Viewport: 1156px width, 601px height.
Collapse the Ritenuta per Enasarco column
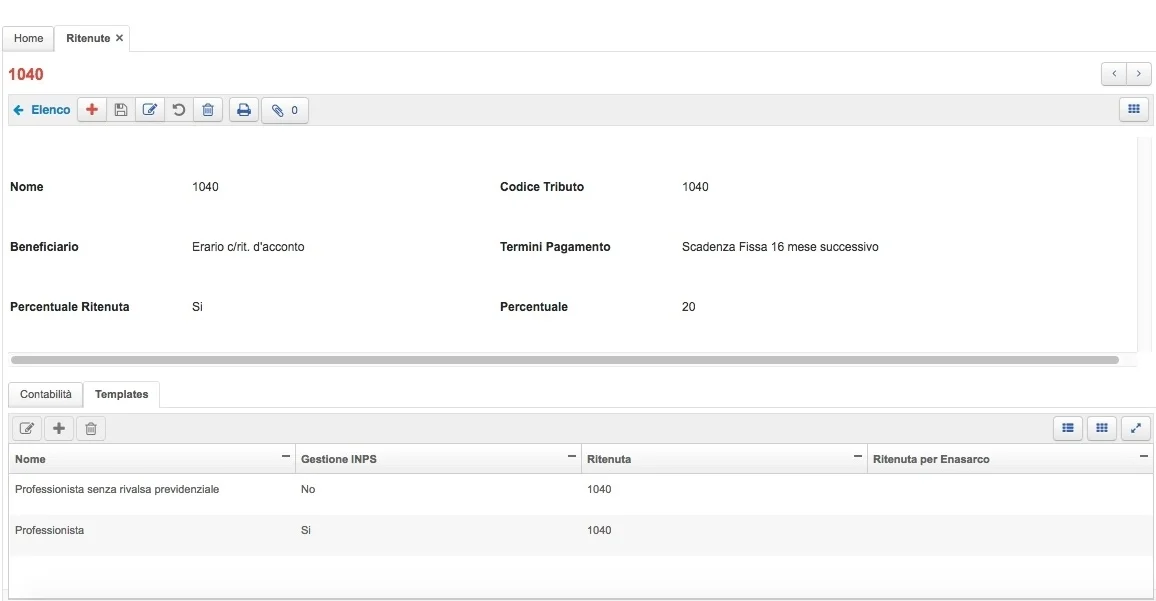click(1143, 456)
